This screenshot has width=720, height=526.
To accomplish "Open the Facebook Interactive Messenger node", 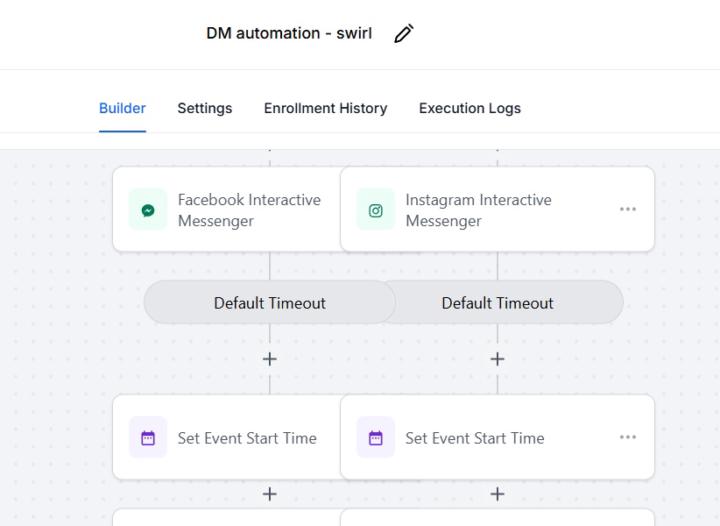I will (249, 210).
